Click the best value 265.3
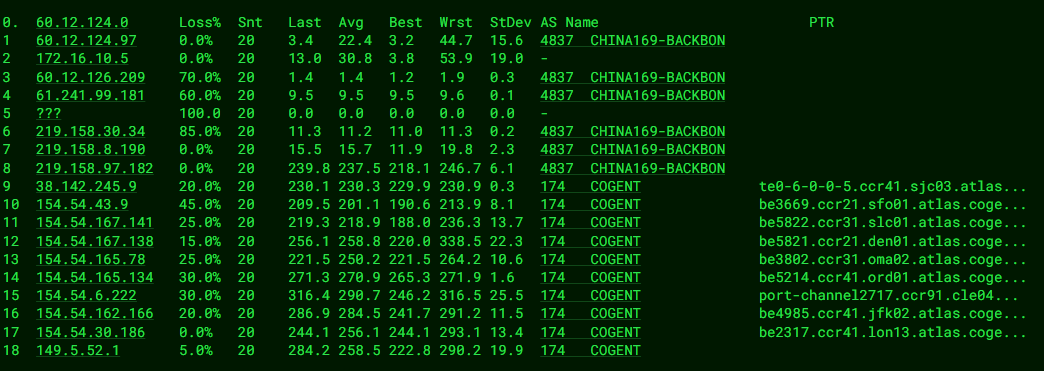Viewport: 1044px width, 371px height. 409,277
